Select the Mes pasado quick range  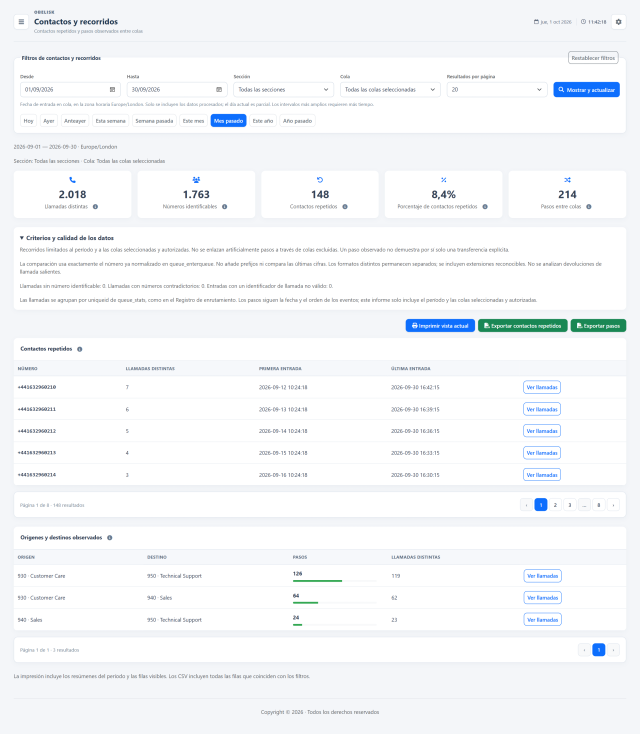(228, 121)
